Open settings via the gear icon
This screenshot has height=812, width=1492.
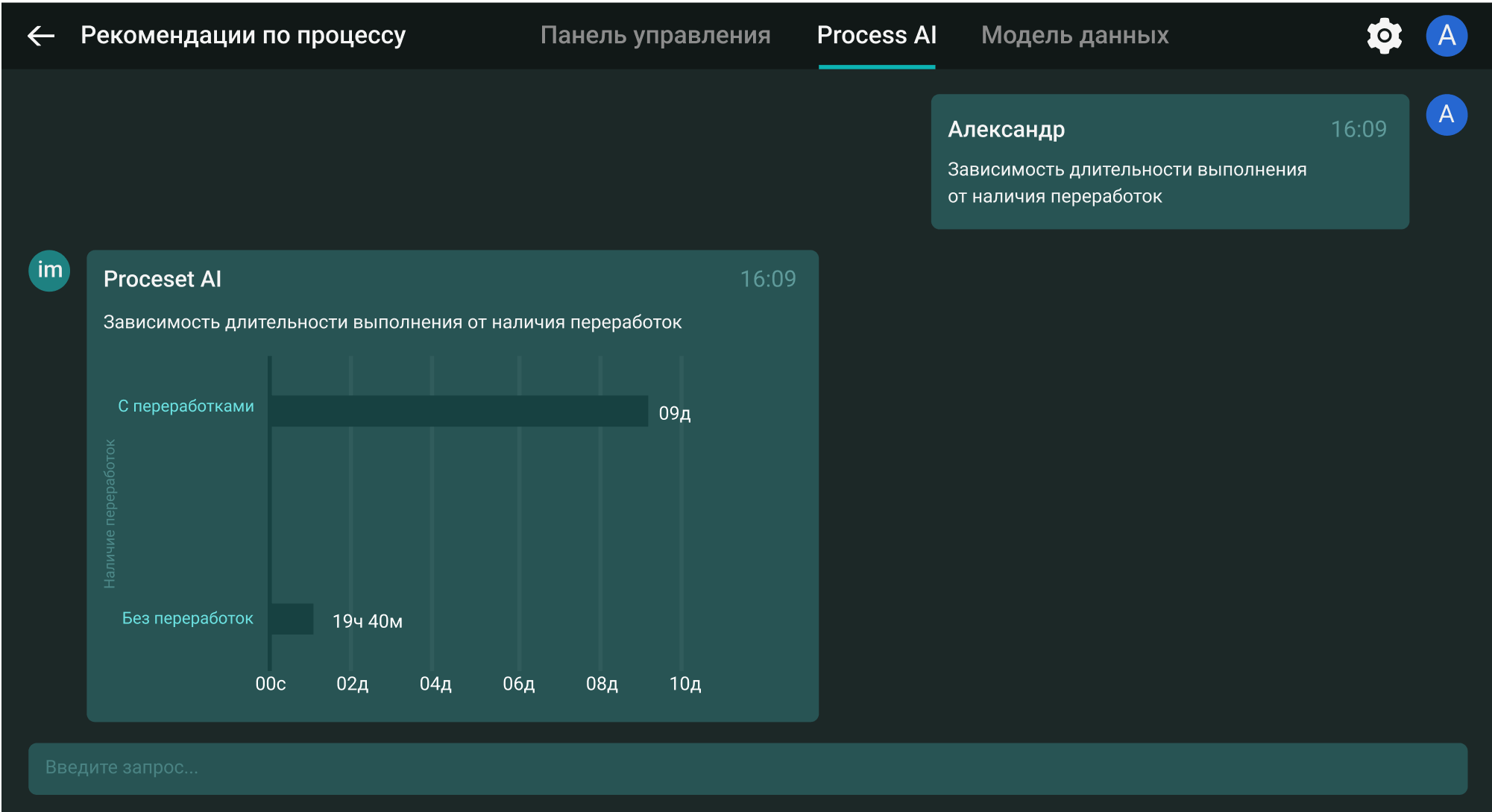pos(1384,36)
